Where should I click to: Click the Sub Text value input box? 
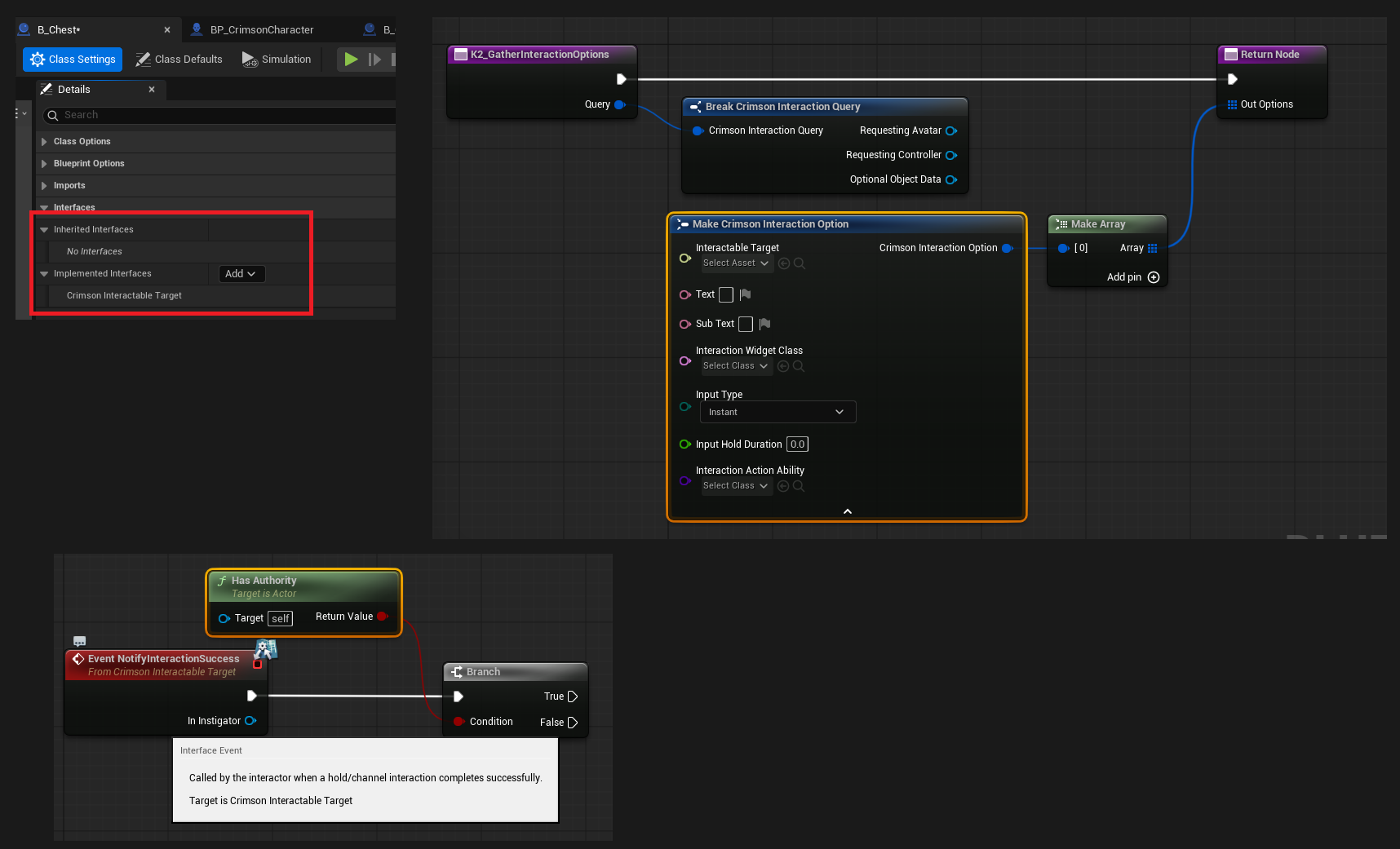tap(746, 324)
